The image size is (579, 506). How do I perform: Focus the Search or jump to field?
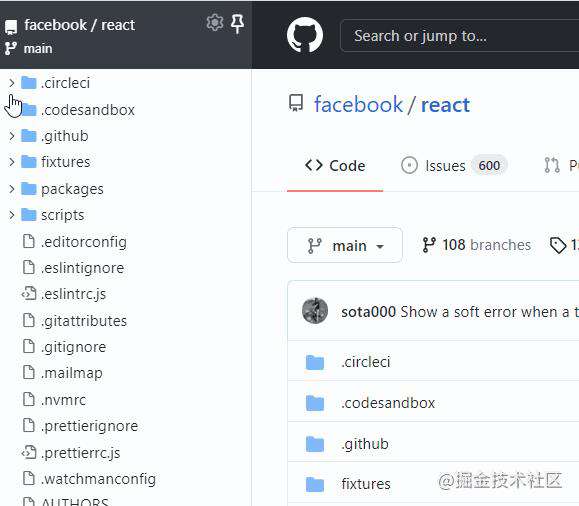coord(459,36)
